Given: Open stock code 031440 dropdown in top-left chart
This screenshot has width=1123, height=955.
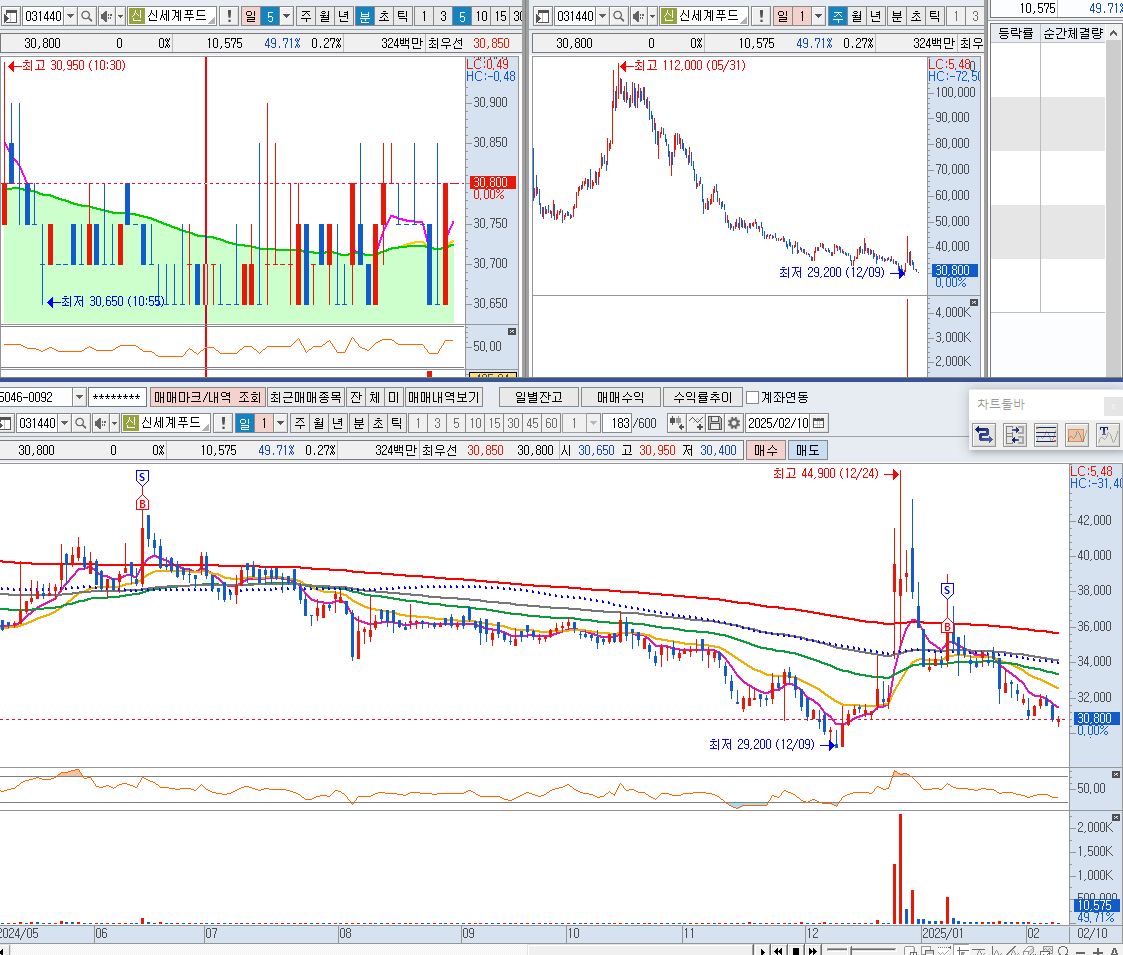Looking at the screenshot, I should point(70,16).
